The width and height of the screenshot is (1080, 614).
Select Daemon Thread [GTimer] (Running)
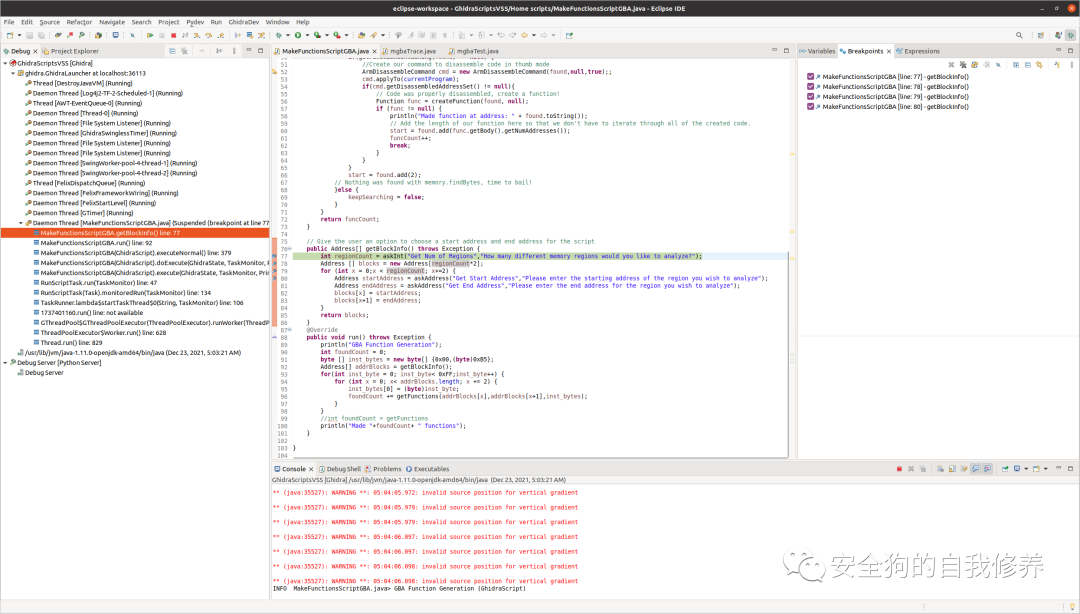pos(85,213)
